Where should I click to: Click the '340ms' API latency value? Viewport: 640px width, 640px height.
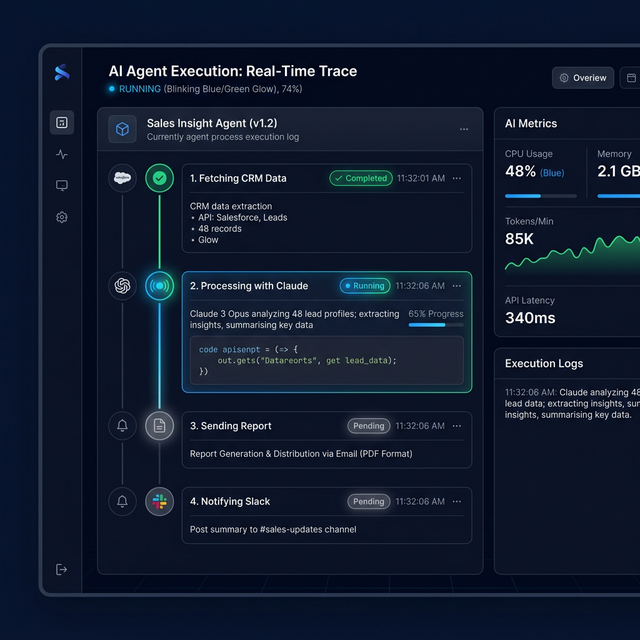click(530, 318)
